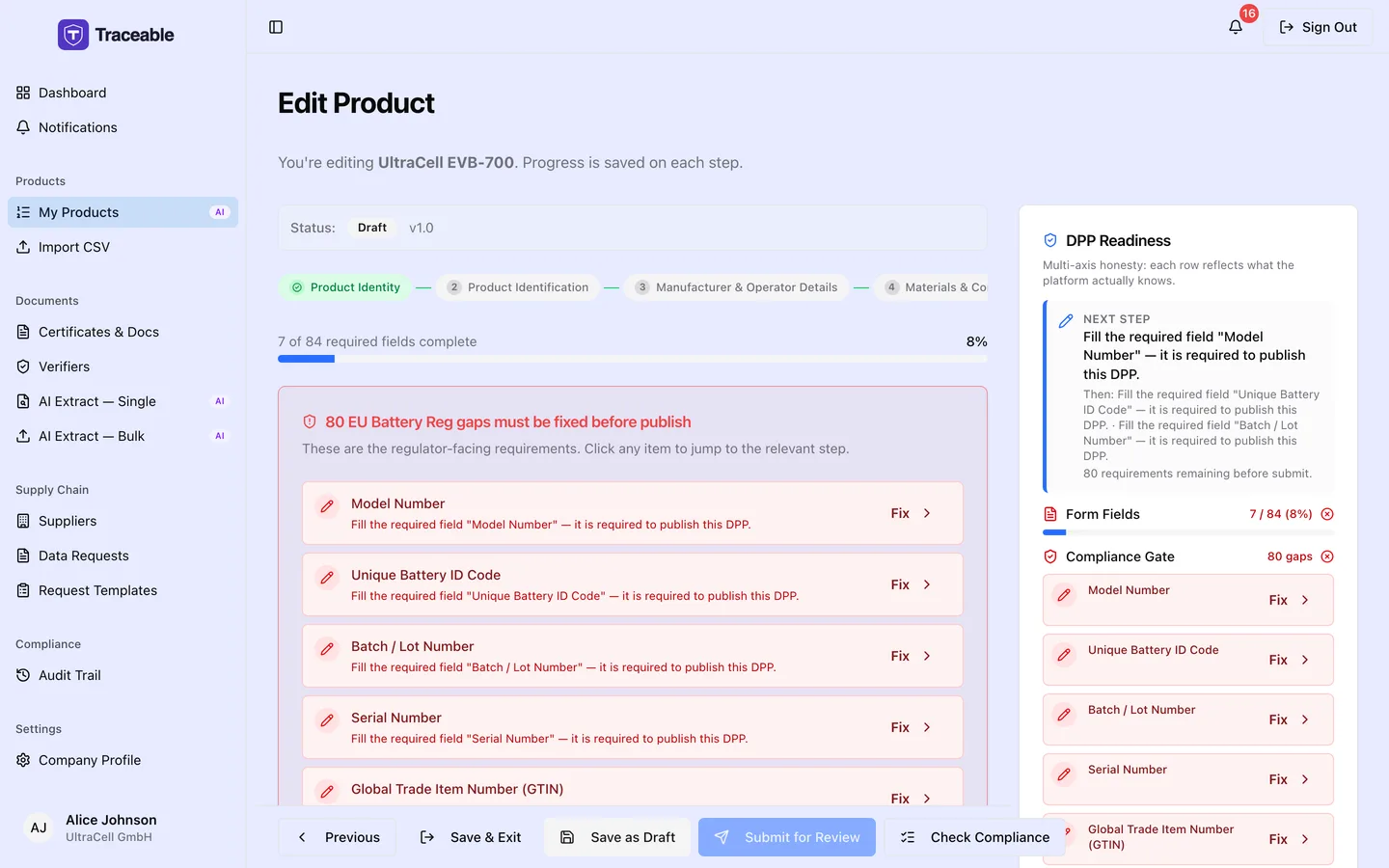Click pencil icon in Compliance Gate Model Number row
1389x868 pixels.
pos(1064,596)
